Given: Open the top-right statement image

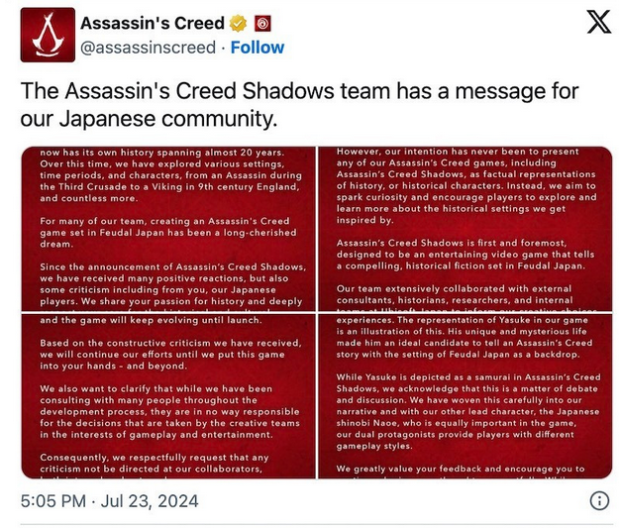Looking at the screenshot, I should pyautogui.click(x=464, y=227).
